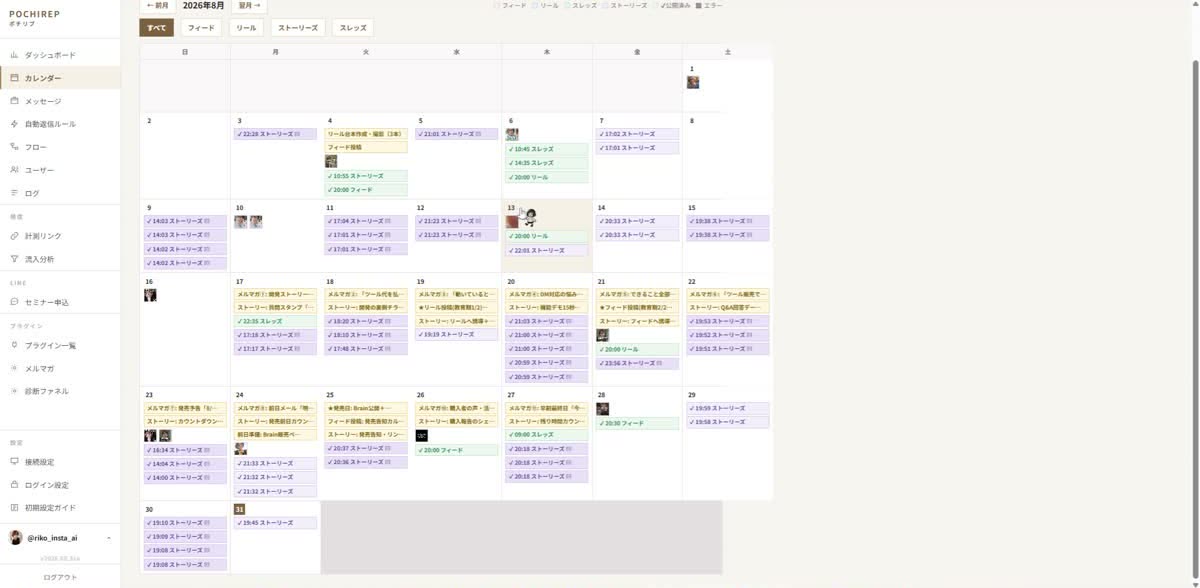The height and width of the screenshot is (588, 1200).
Task: Open the 10:45 スレッズ entry on August 6
Action: coord(547,149)
